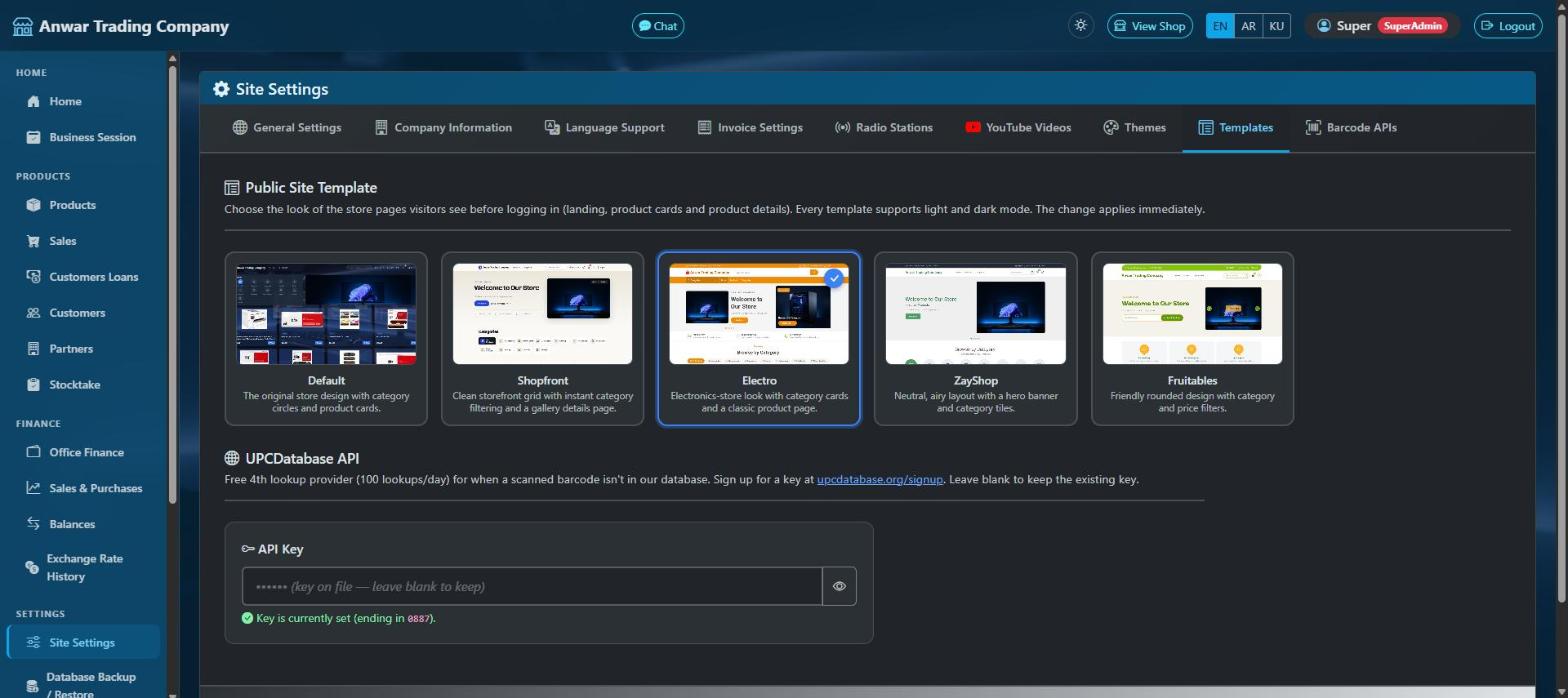
Task: Open the Radio Stations tab
Action: click(884, 128)
